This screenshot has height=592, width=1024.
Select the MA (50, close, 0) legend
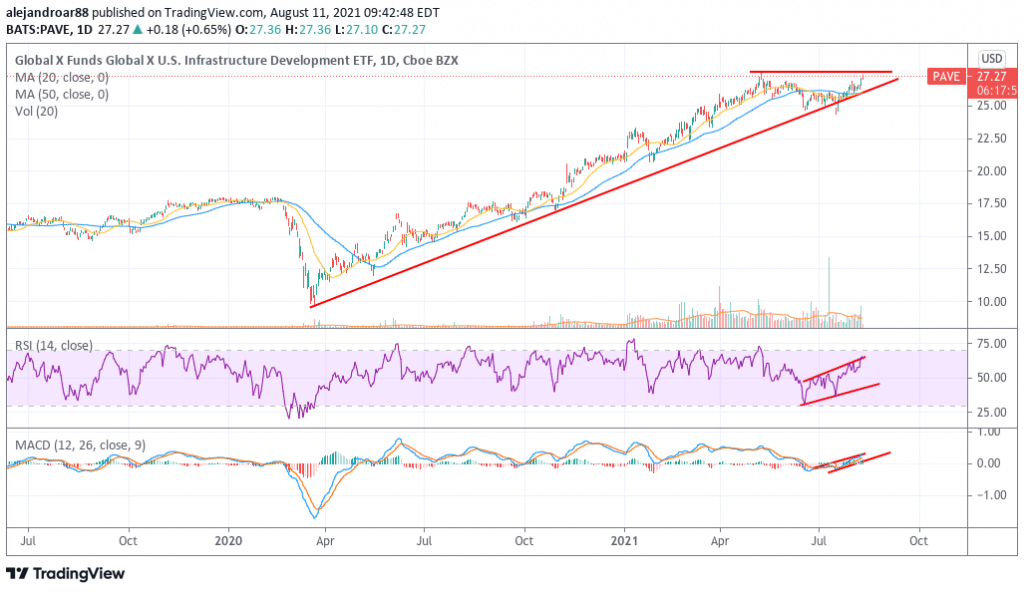[x=62, y=94]
